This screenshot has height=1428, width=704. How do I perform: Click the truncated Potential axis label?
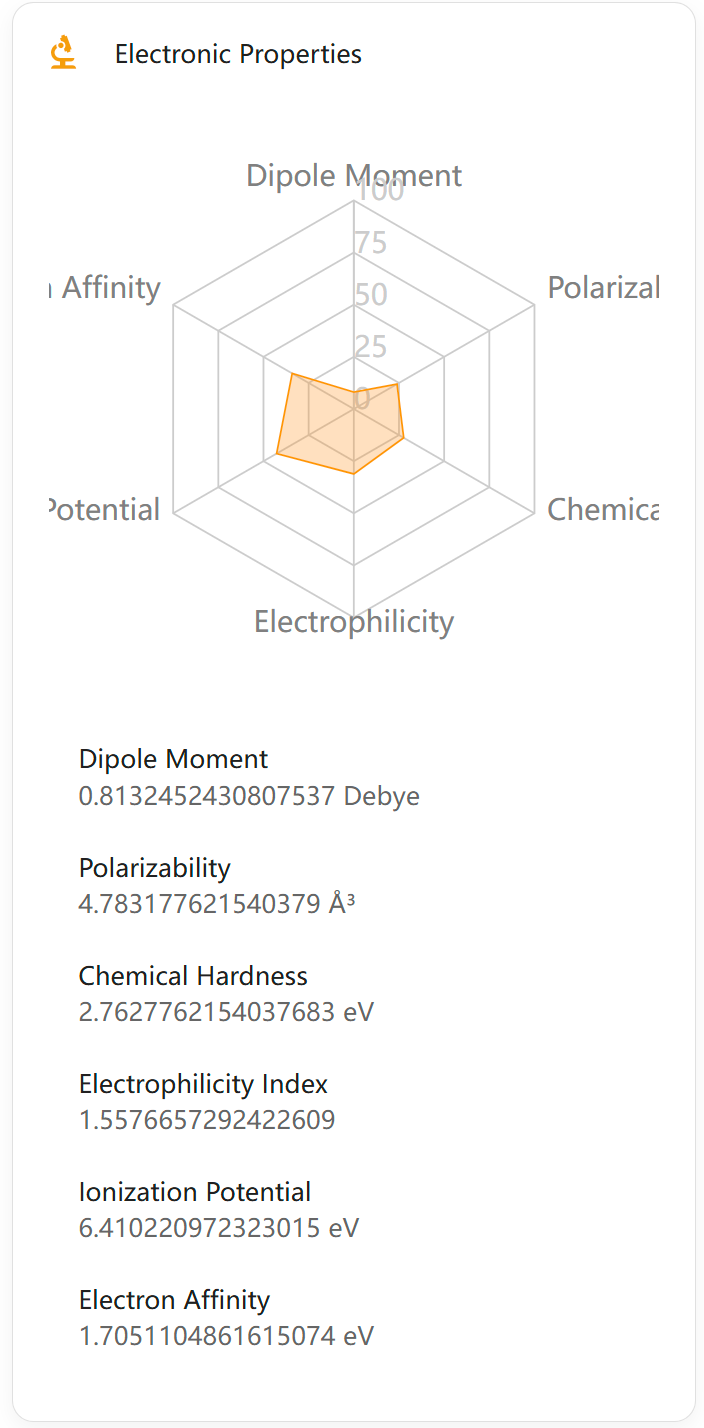tap(105, 510)
